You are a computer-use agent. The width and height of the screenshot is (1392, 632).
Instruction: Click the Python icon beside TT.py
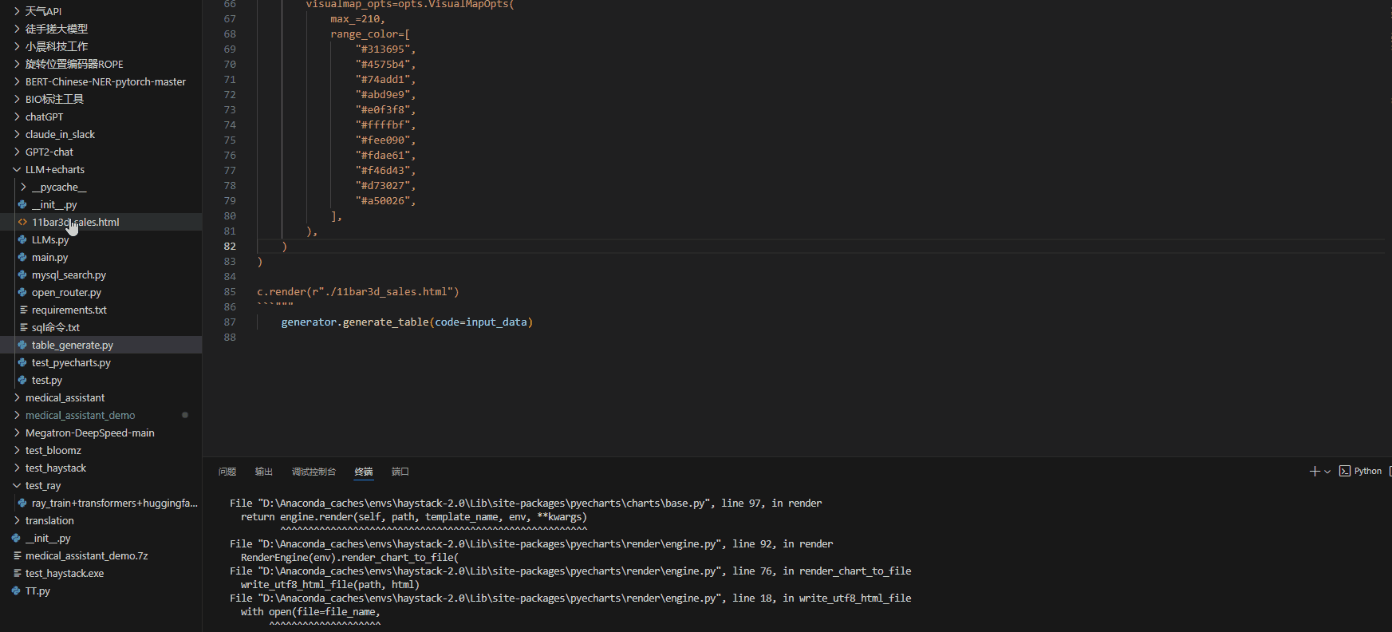coord(16,591)
